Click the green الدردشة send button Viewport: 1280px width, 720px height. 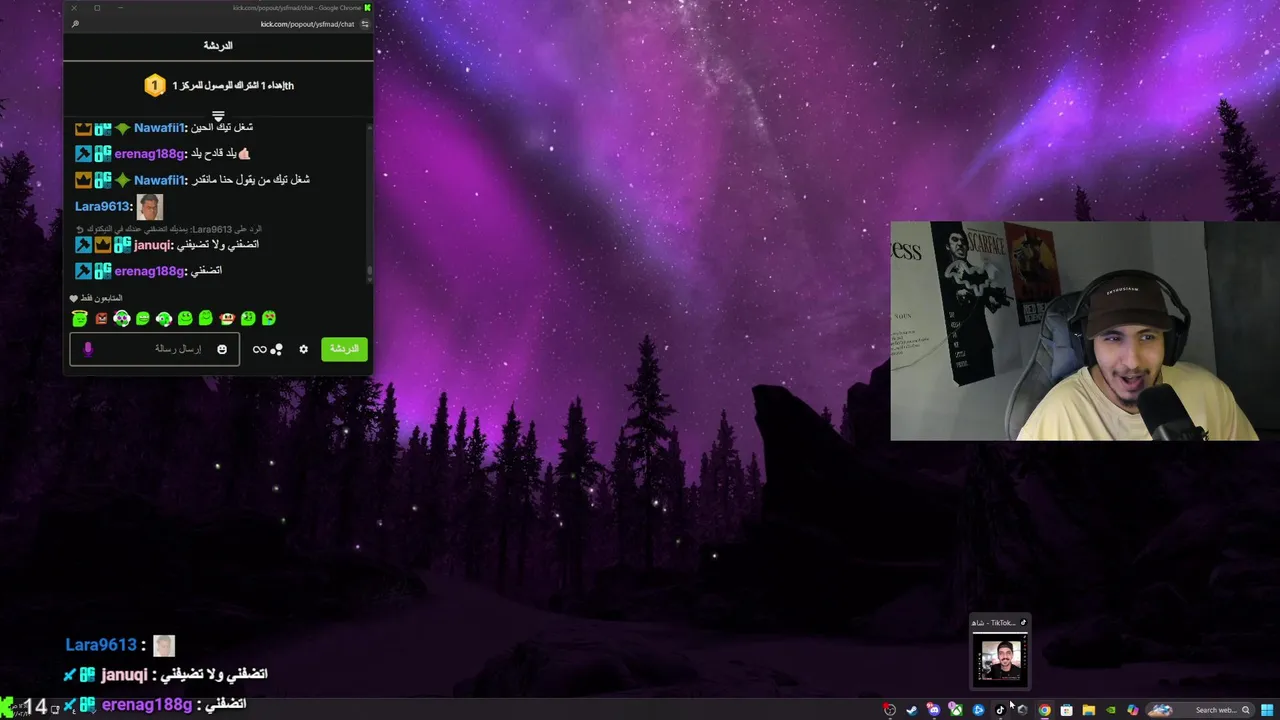344,349
